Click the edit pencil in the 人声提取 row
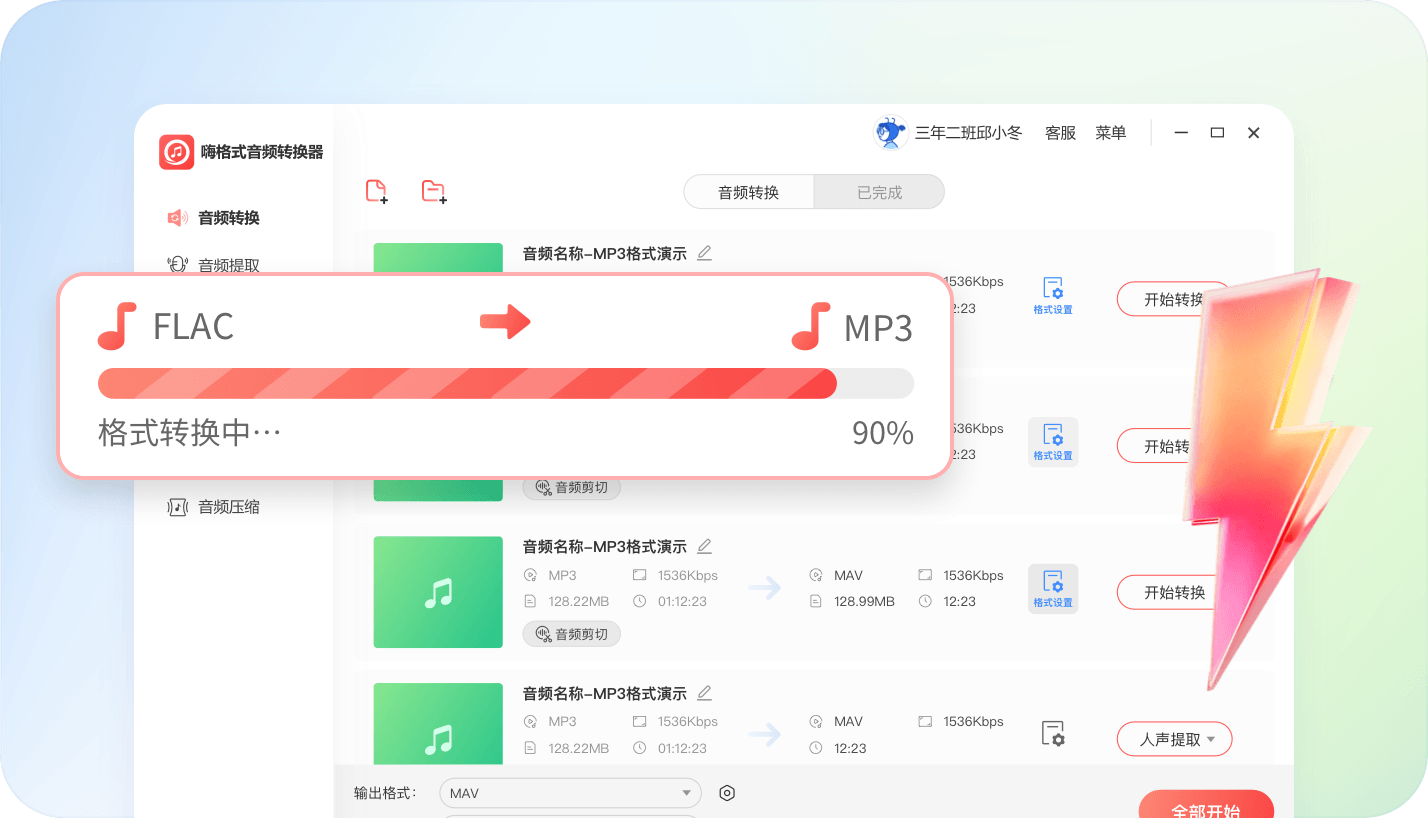The height and width of the screenshot is (818, 1428). pos(704,692)
